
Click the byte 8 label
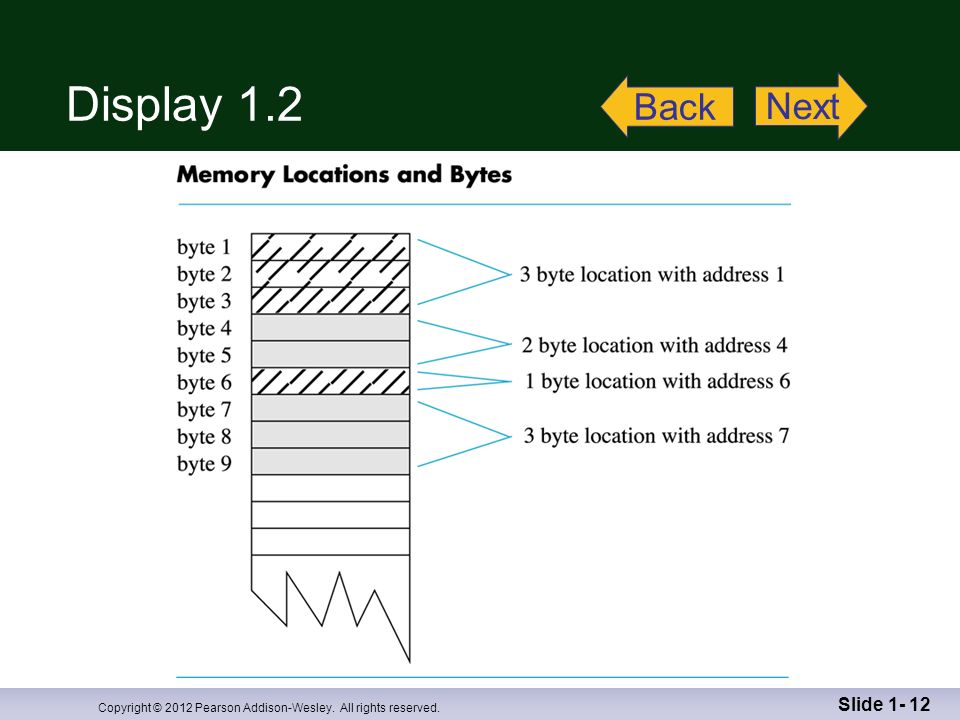tap(204, 437)
